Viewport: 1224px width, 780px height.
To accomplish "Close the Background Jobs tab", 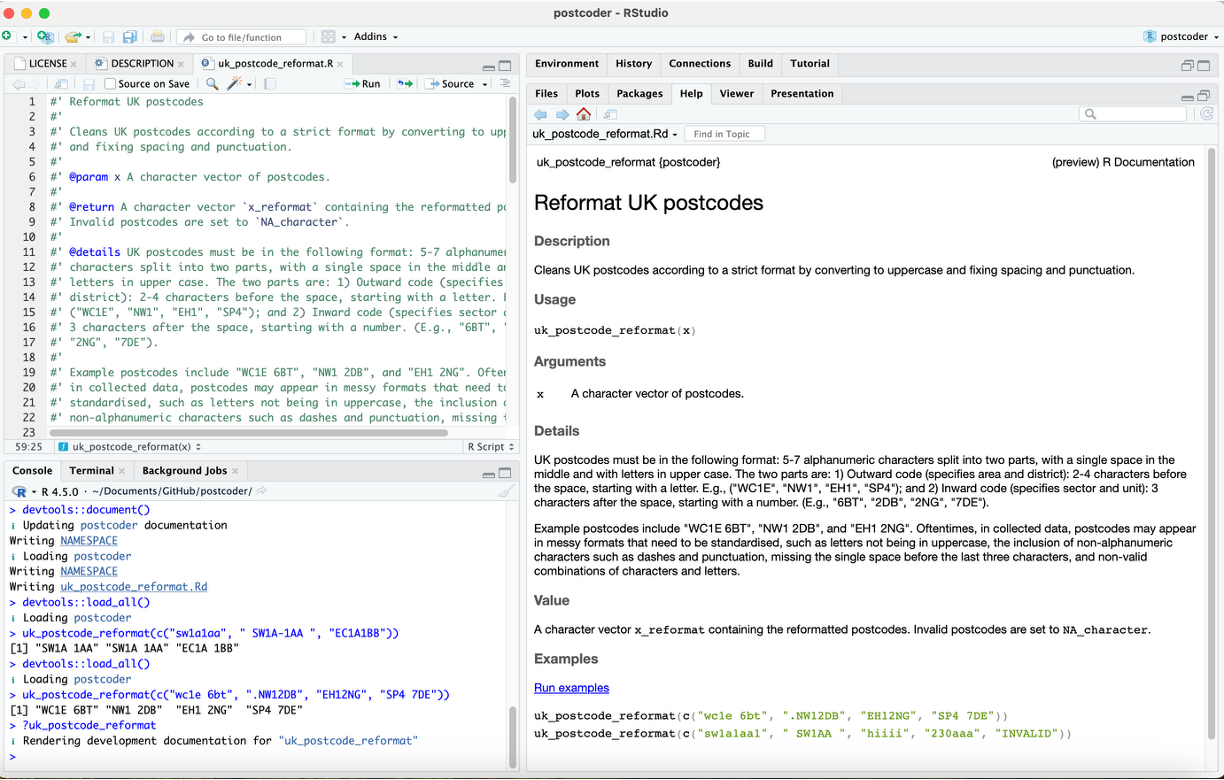I will pos(235,471).
